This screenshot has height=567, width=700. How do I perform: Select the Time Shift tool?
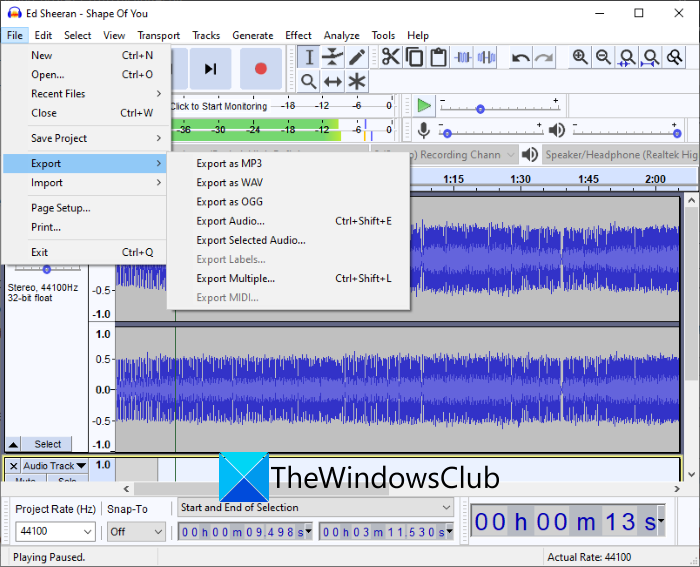coord(333,81)
